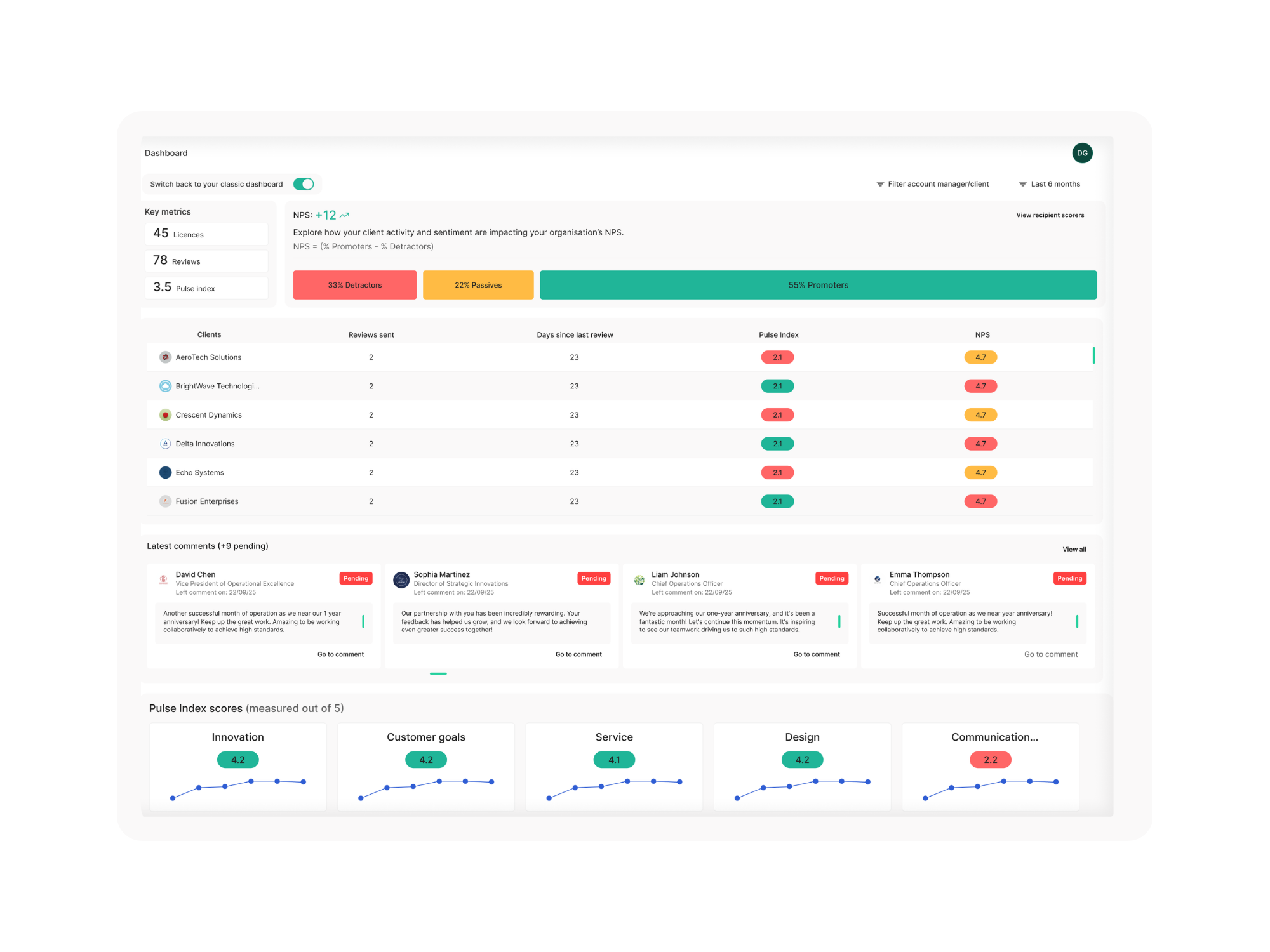The height and width of the screenshot is (952, 1270).
Task: Select the 55% Promoters segment
Action: (x=818, y=285)
